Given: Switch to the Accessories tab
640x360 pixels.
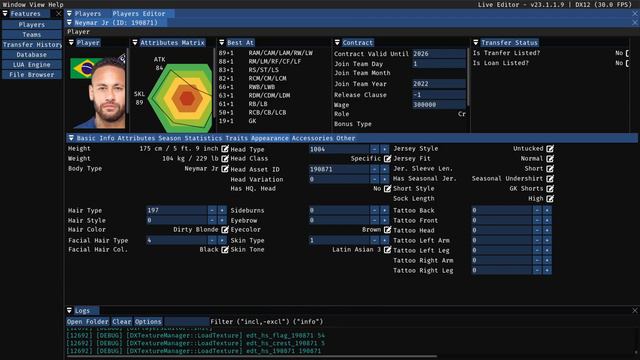Looking at the screenshot, I should [x=312, y=138].
